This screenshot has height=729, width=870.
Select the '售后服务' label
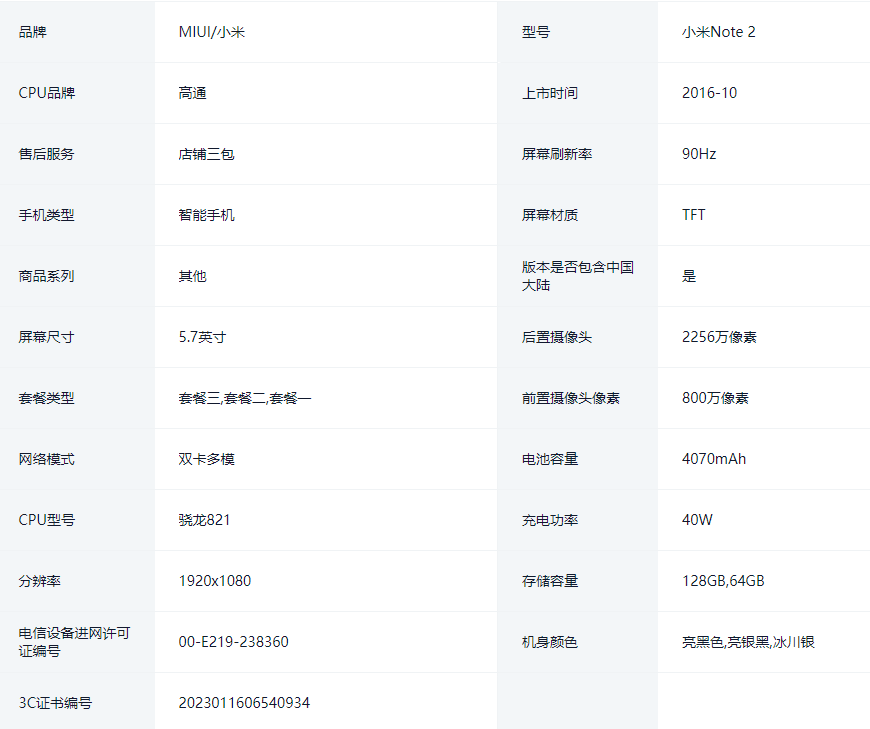pyautogui.click(x=47, y=154)
